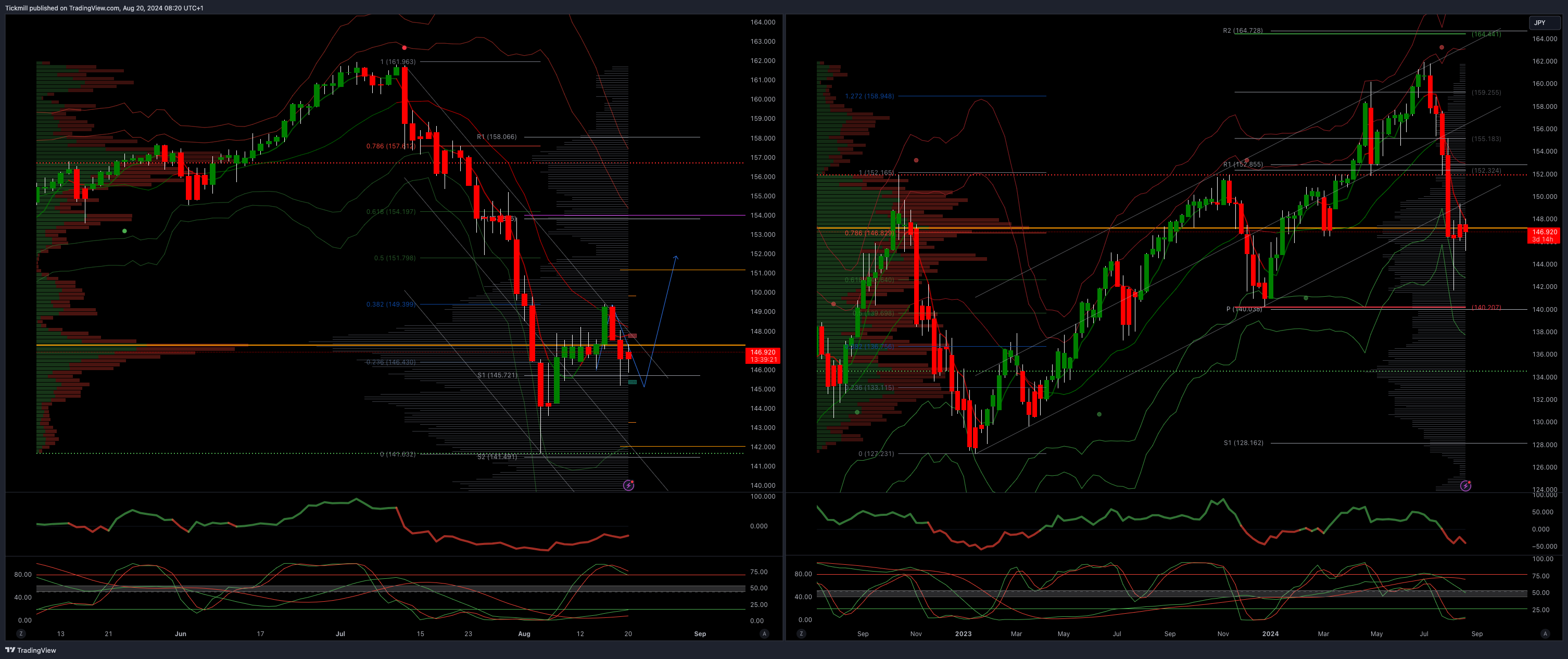Click the 2024 label on right time axis
The height and width of the screenshot is (659, 1568).
1270,633
